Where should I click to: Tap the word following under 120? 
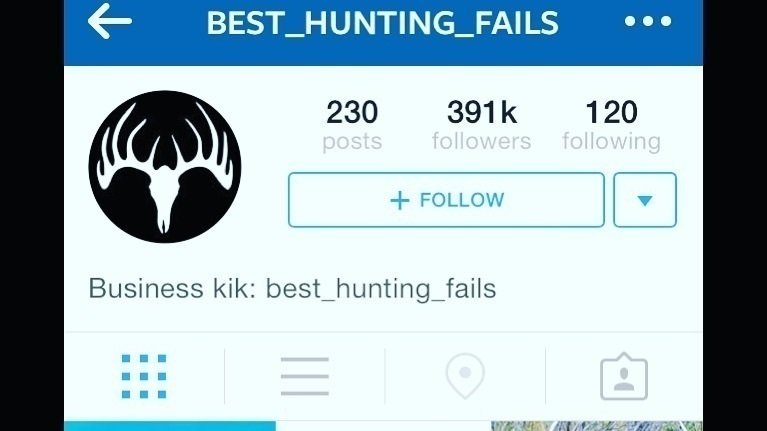click(611, 142)
